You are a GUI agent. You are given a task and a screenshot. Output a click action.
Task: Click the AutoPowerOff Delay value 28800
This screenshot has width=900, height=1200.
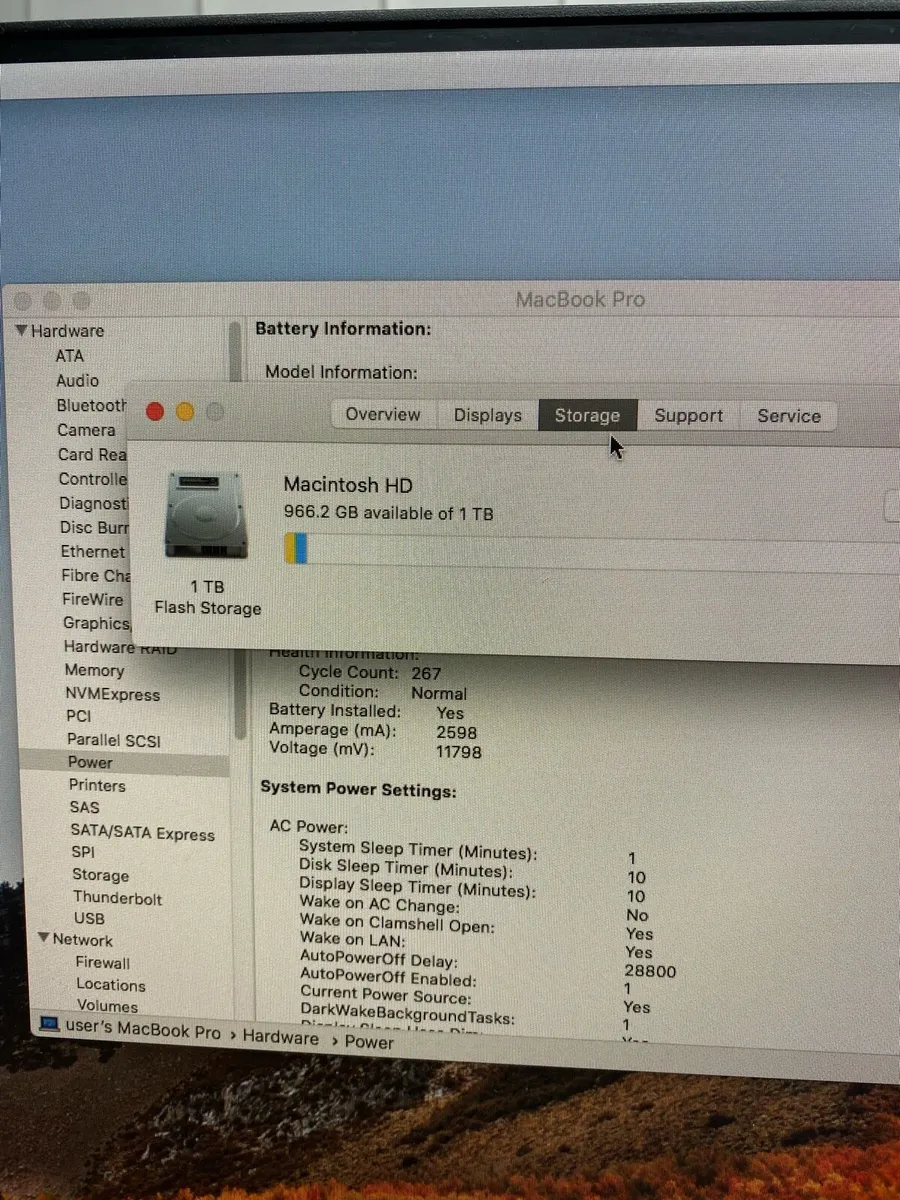(x=650, y=971)
